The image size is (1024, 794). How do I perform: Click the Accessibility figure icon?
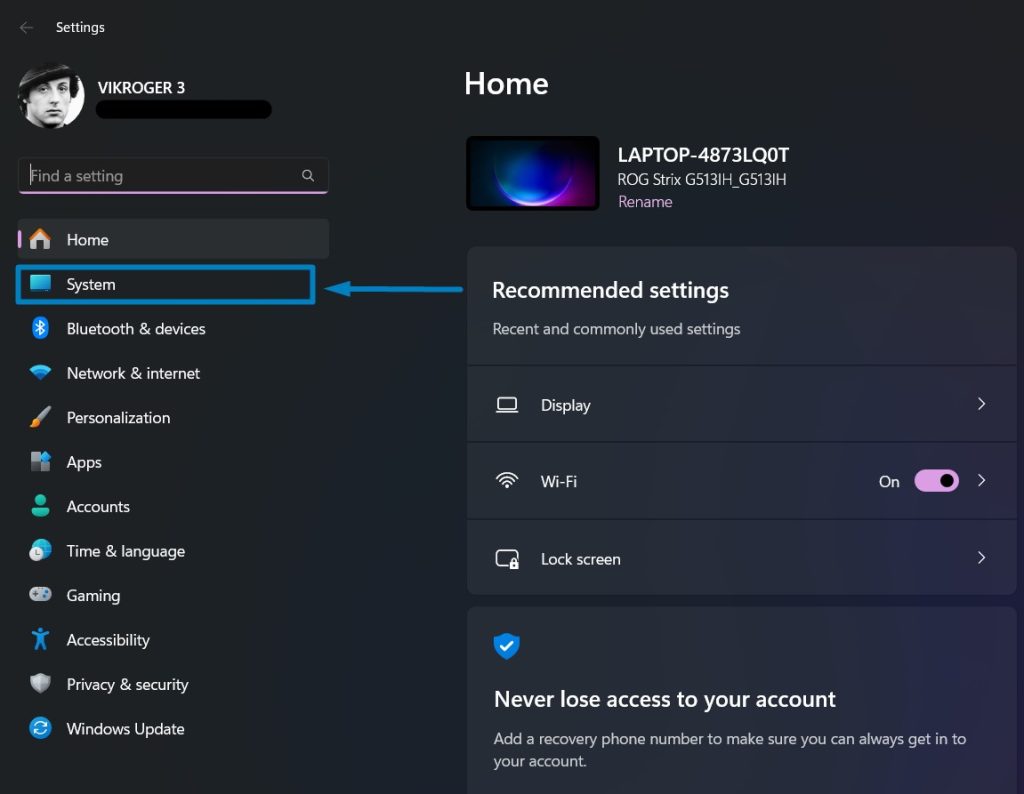[40, 639]
